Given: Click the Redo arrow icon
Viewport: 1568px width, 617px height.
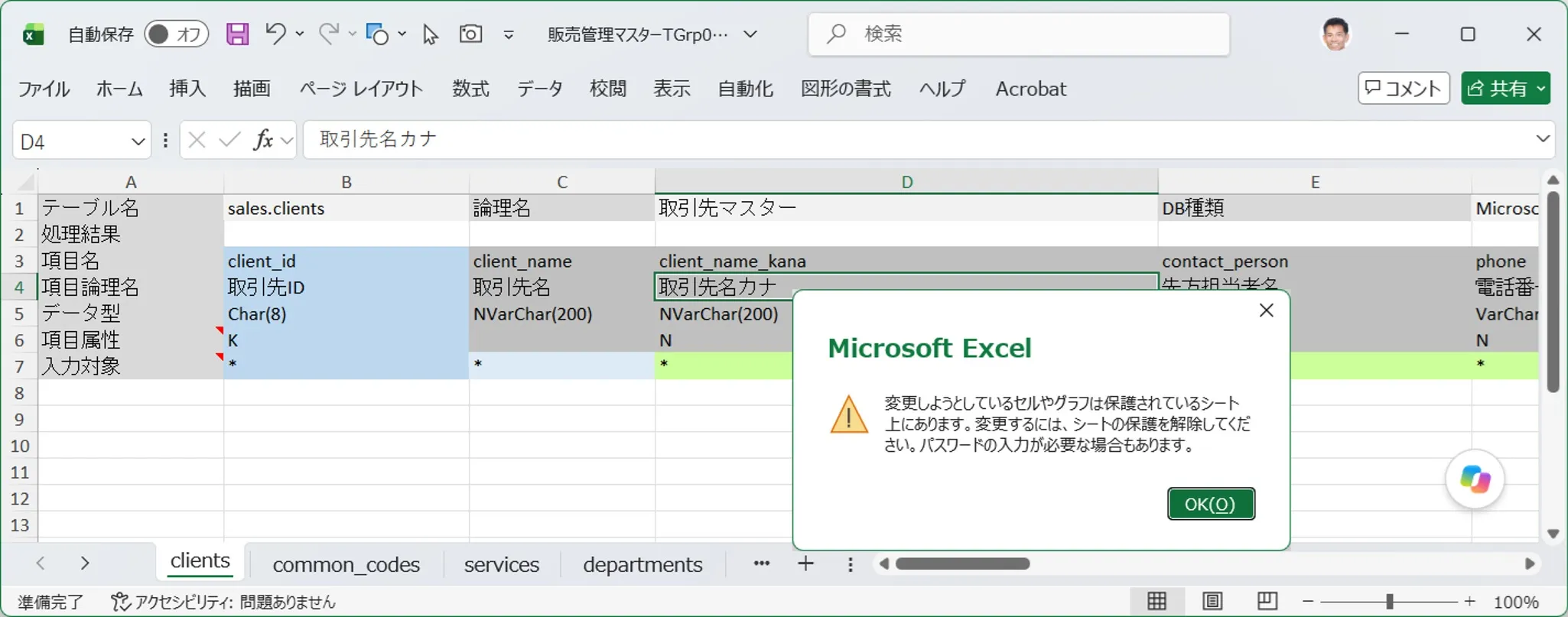Looking at the screenshot, I should tap(329, 34).
